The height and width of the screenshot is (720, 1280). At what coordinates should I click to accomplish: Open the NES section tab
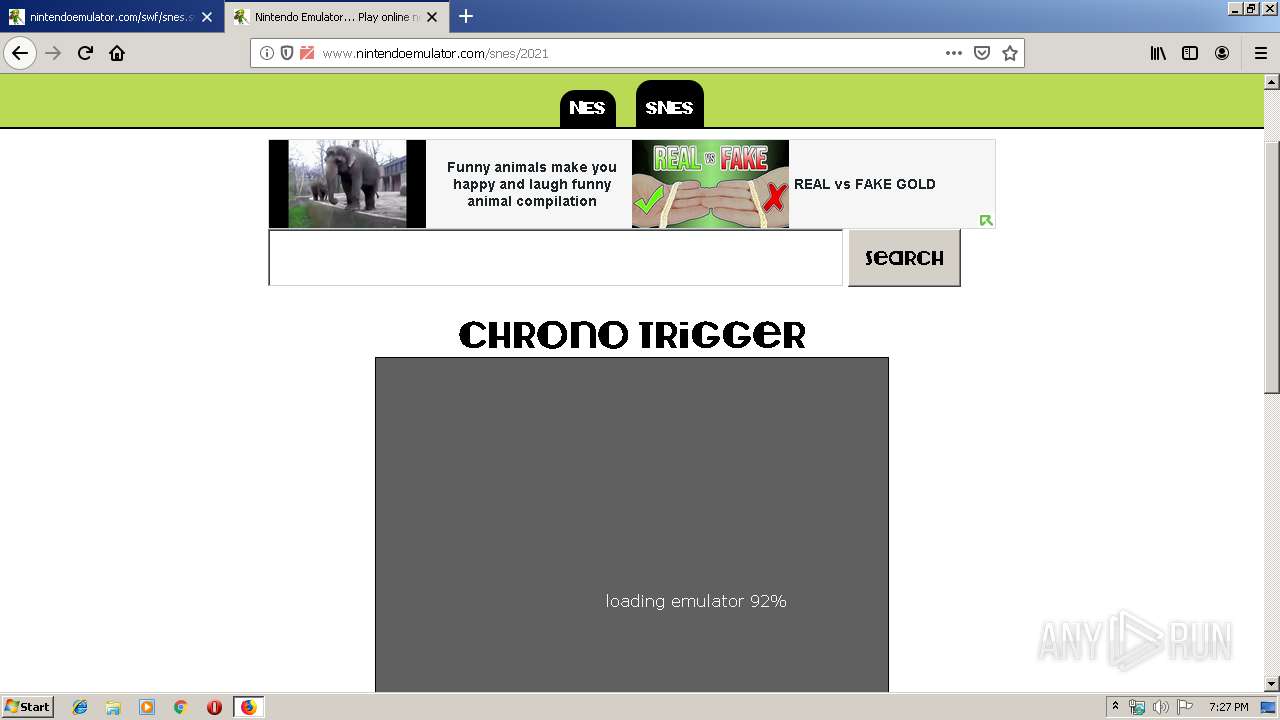coord(588,108)
